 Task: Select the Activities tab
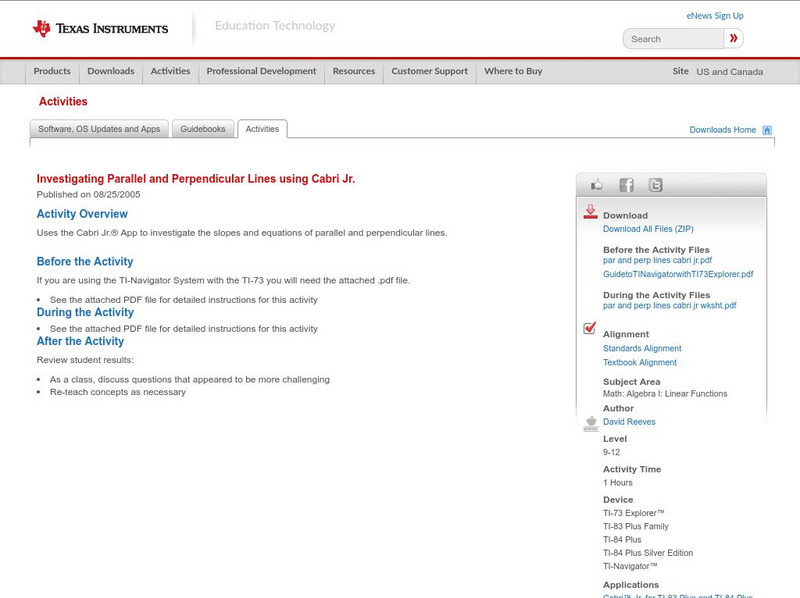(262, 129)
